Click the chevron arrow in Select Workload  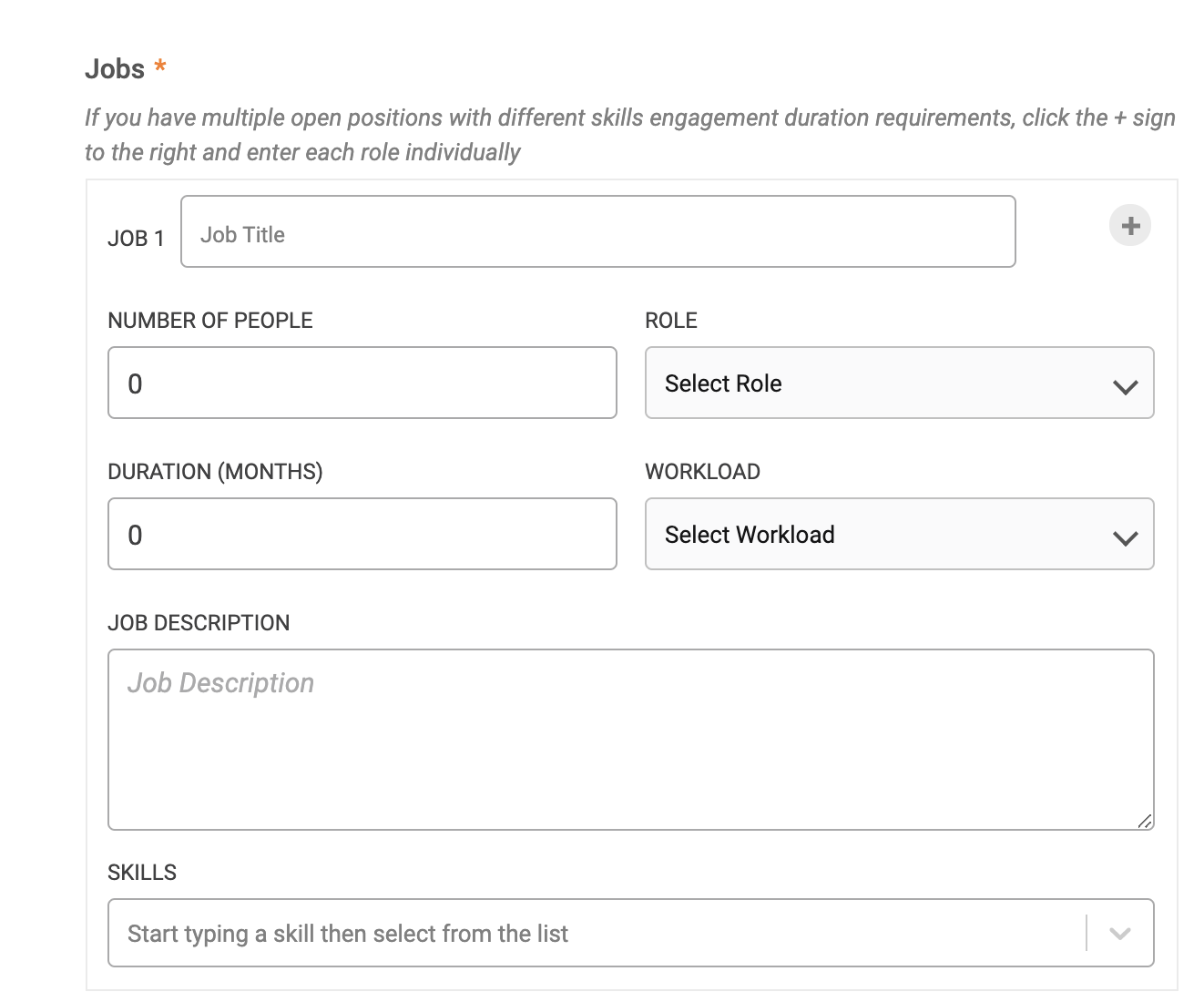(x=1126, y=537)
